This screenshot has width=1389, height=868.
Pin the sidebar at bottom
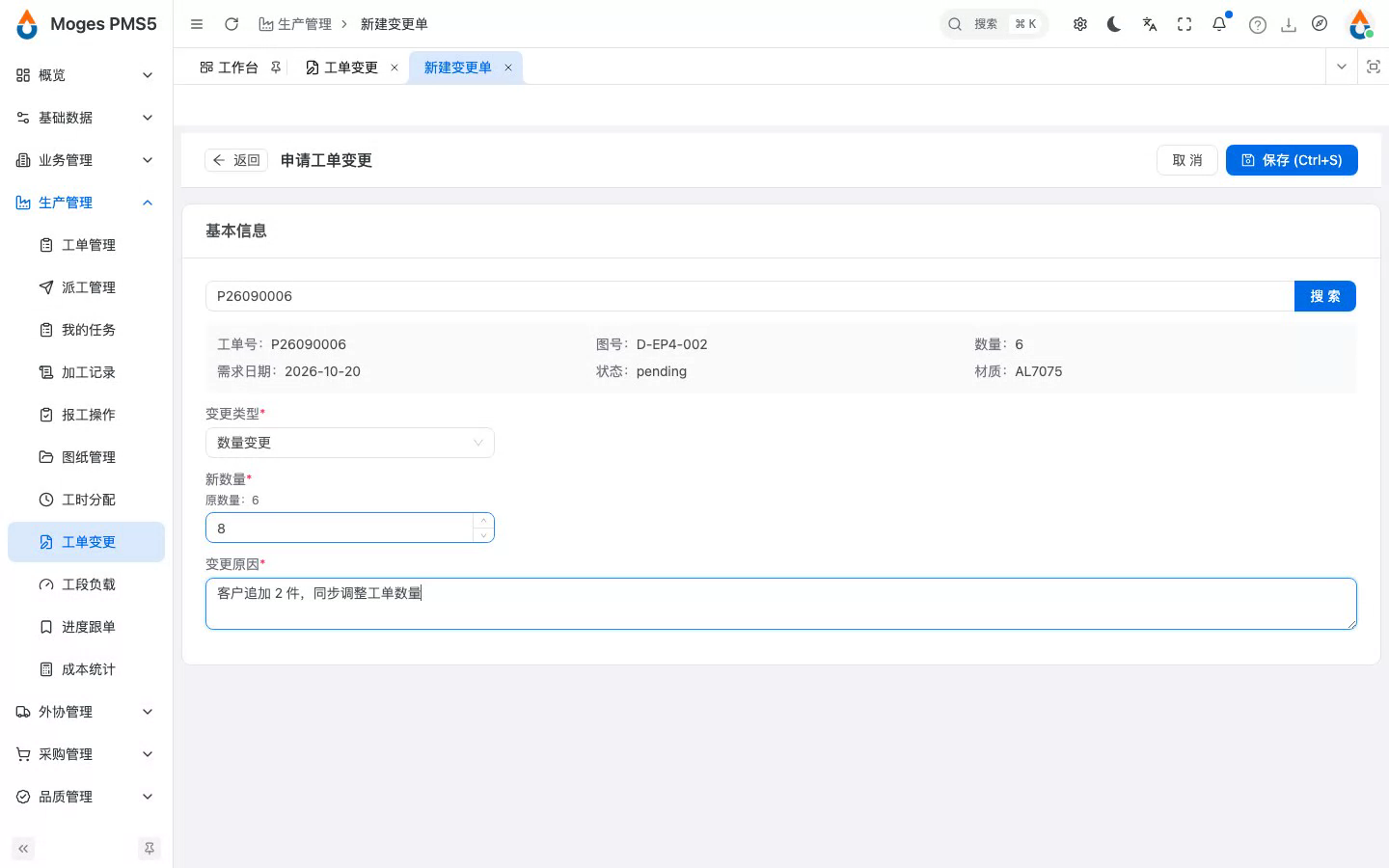click(x=150, y=849)
